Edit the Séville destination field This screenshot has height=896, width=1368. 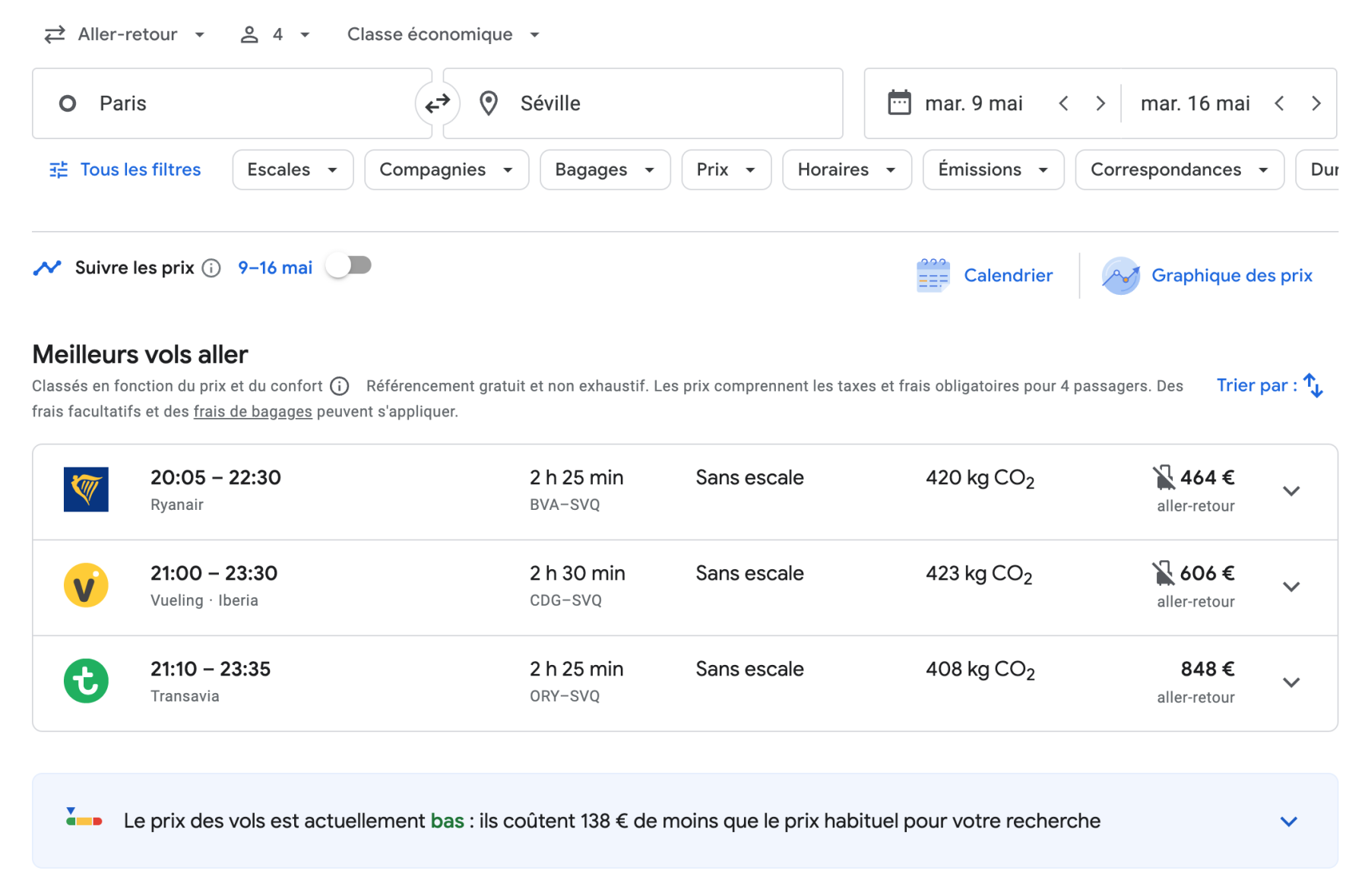(x=643, y=103)
